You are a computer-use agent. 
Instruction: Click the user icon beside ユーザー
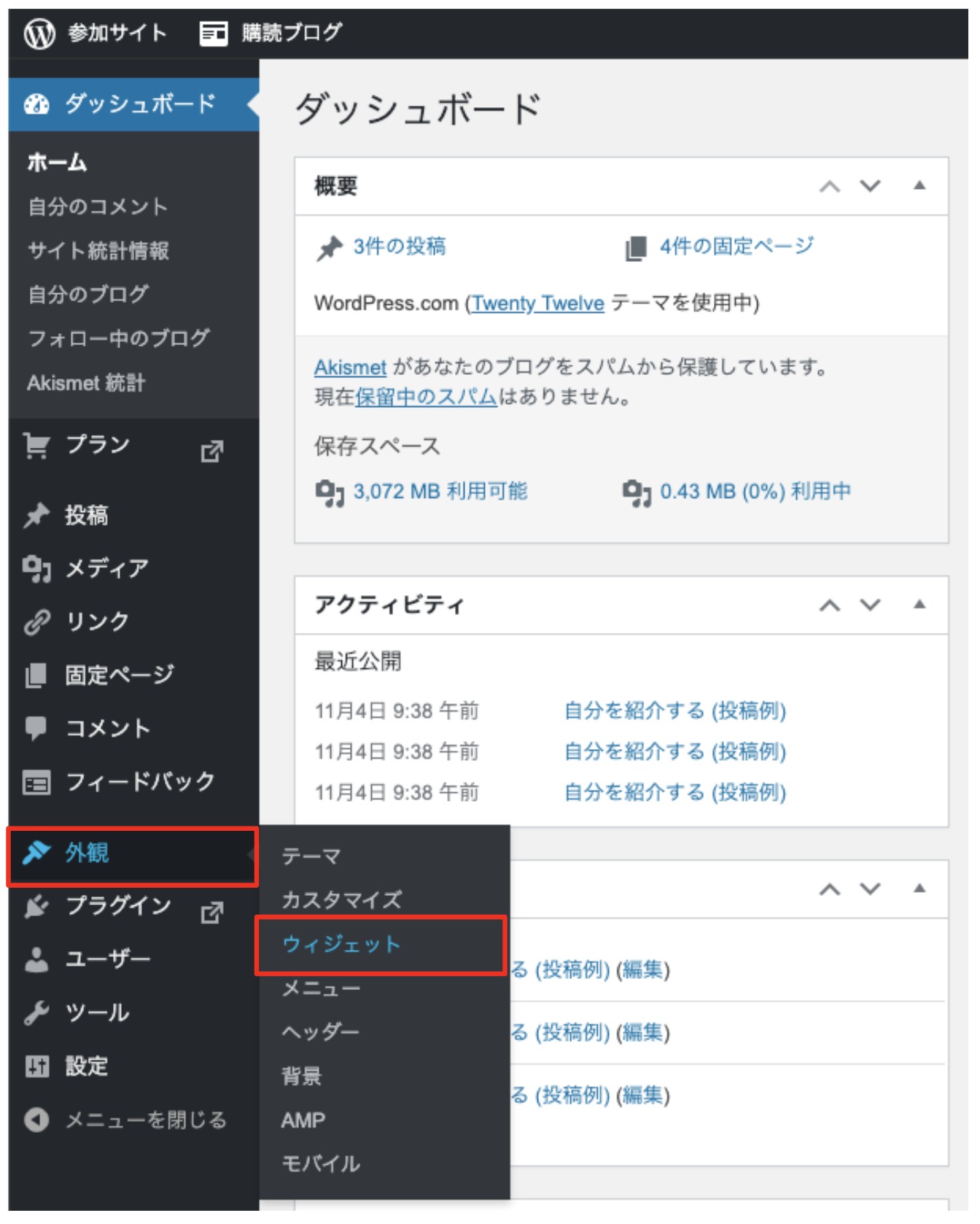pyautogui.click(x=36, y=959)
